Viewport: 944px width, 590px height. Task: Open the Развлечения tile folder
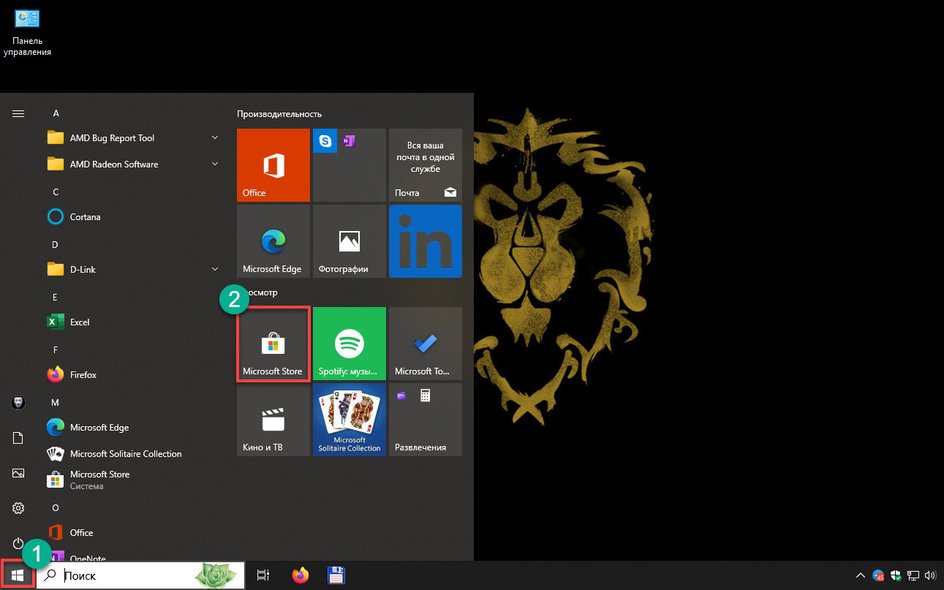tap(425, 419)
